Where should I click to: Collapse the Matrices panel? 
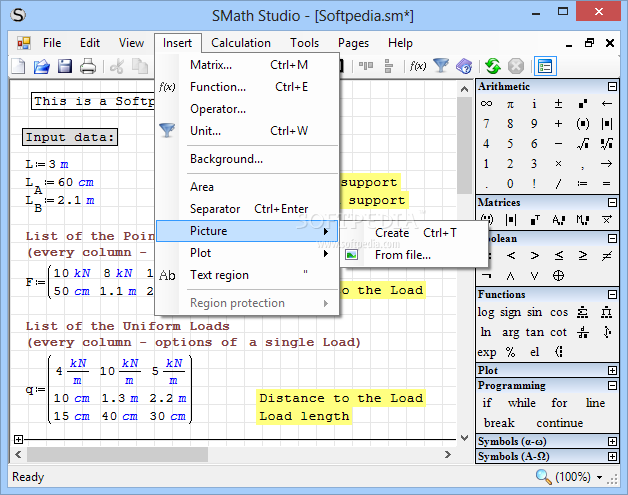[612, 202]
